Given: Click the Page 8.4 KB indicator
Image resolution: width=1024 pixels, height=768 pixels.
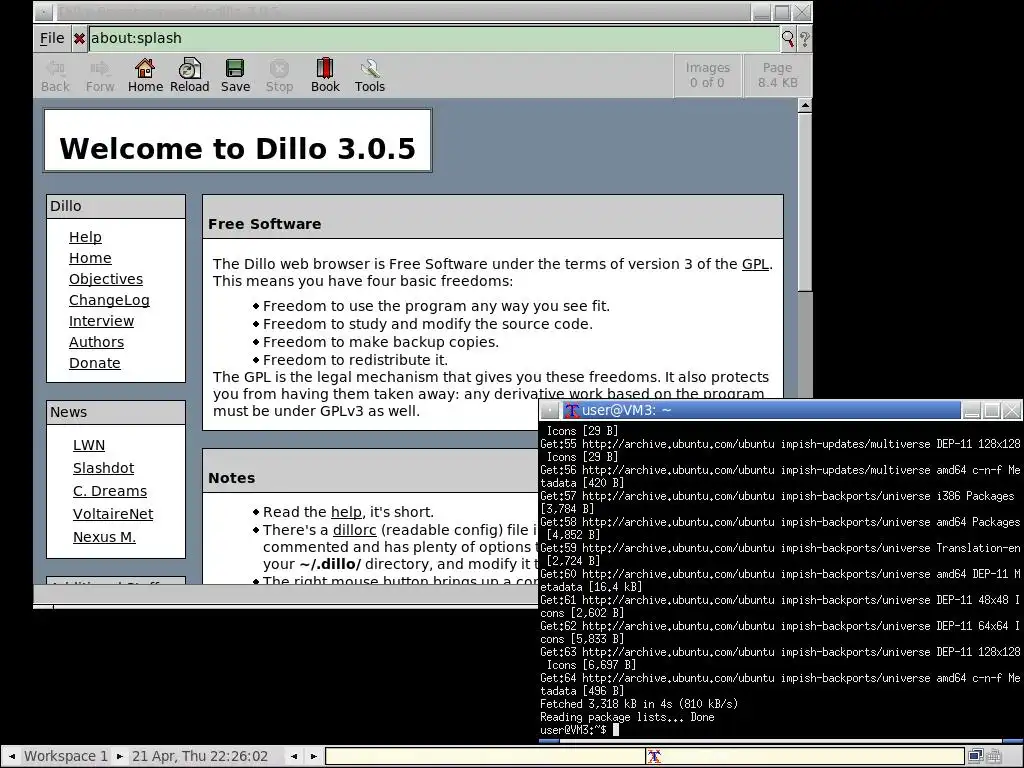Looking at the screenshot, I should click(x=777, y=75).
